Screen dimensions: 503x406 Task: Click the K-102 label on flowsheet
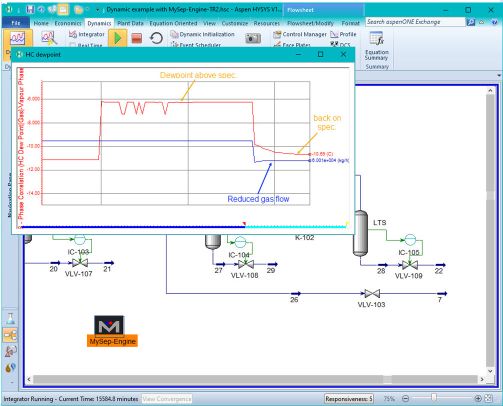pos(304,237)
